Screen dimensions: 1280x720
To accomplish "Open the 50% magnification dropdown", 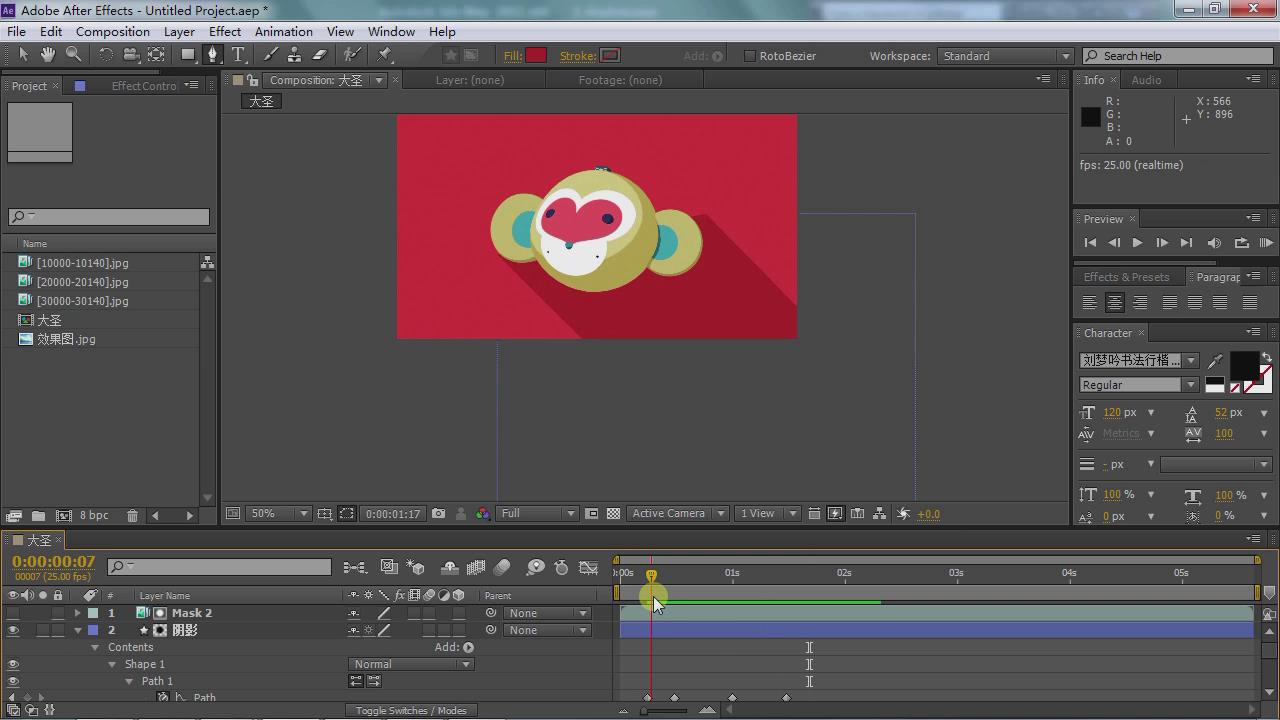I will click(279, 514).
